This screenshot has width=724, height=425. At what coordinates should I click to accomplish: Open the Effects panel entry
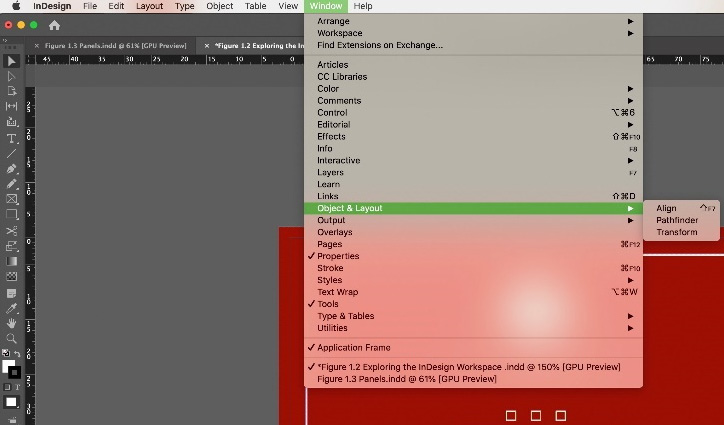[473, 137]
